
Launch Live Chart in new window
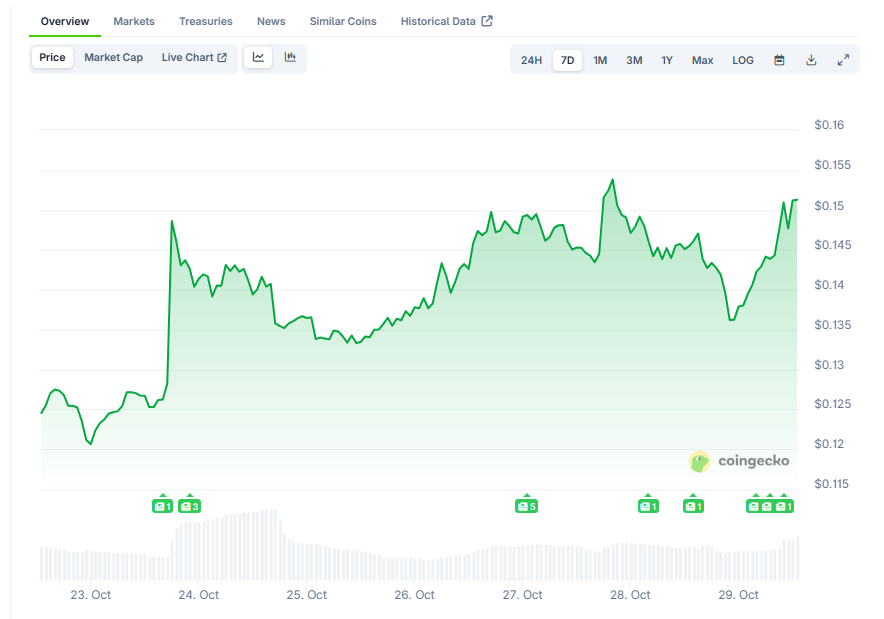(x=194, y=58)
